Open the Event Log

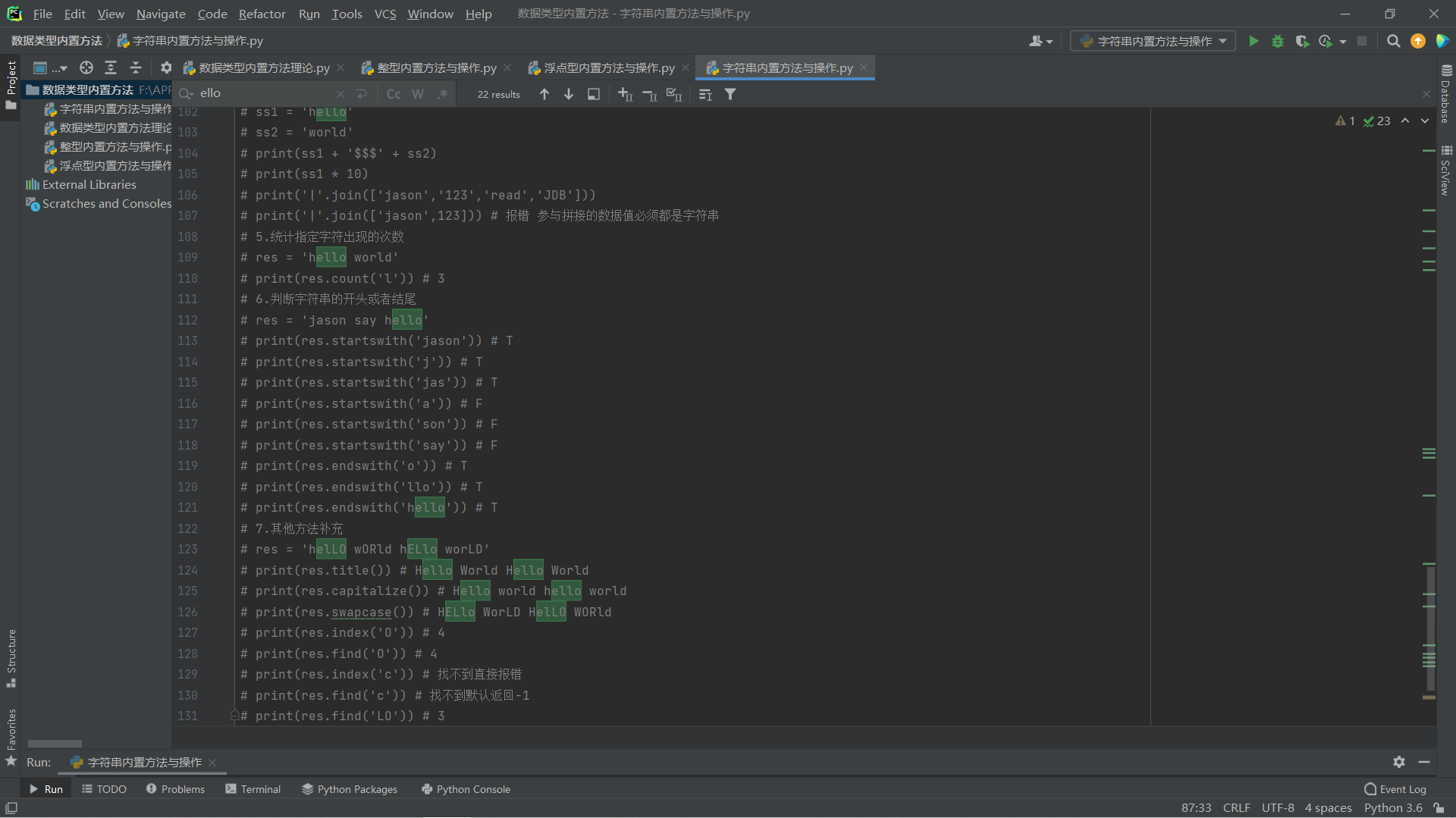click(1395, 789)
